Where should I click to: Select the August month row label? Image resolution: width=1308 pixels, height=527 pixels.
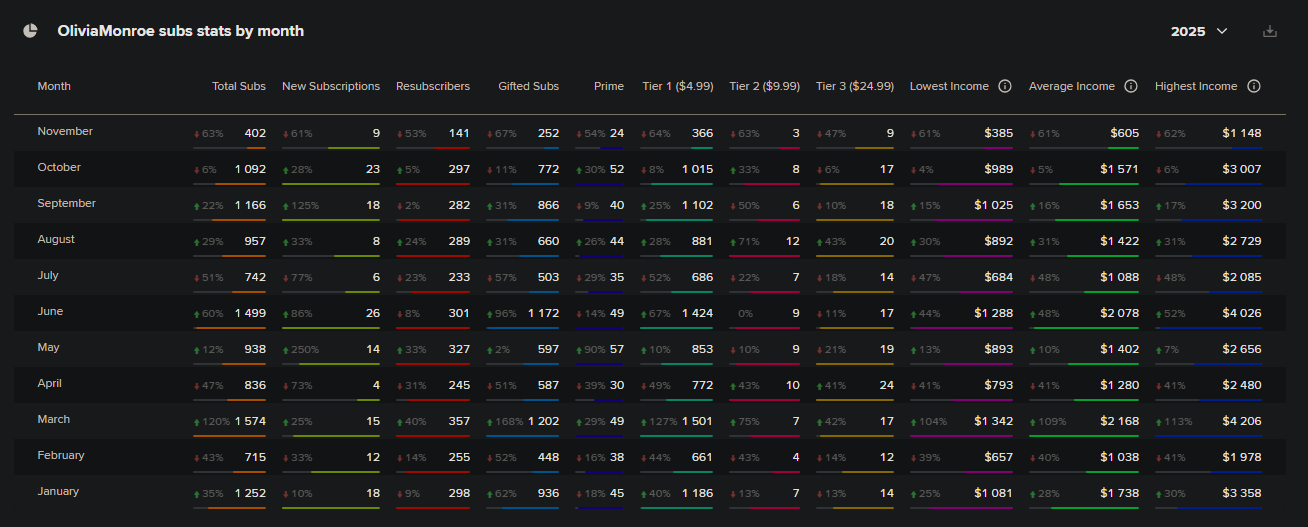click(x=56, y=239)
